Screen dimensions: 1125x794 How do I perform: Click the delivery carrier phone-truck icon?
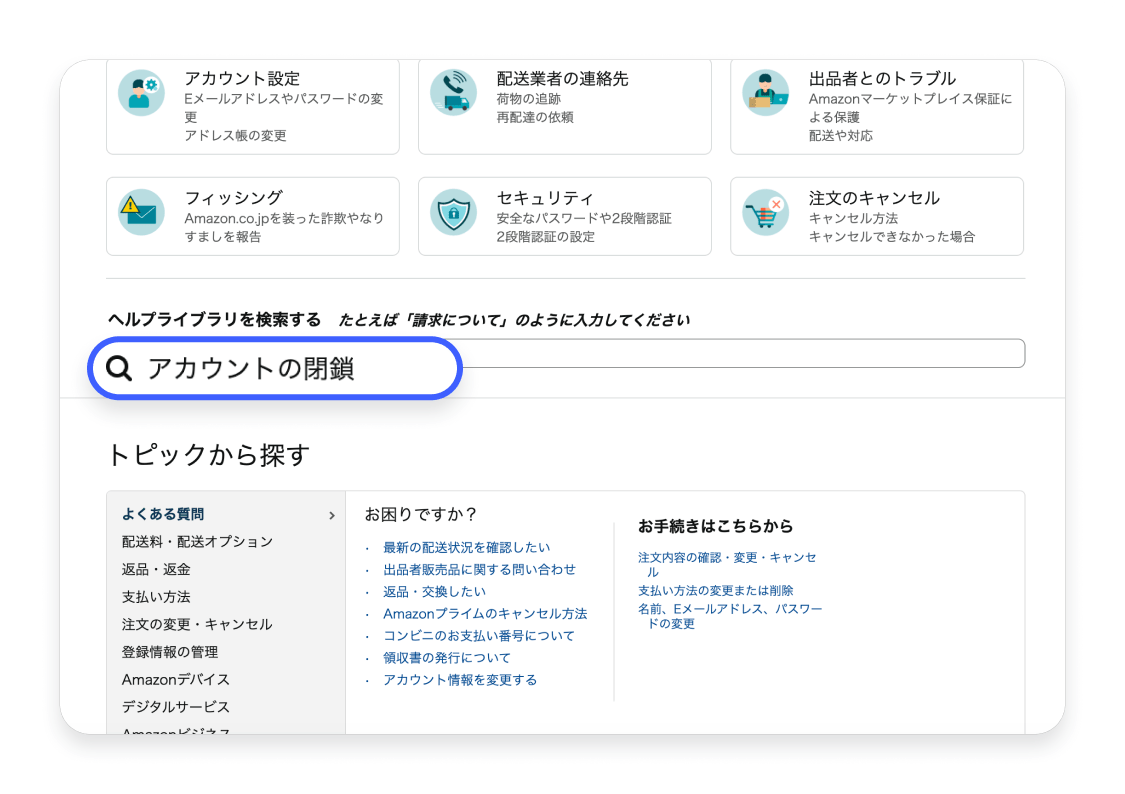pos(453,92)
